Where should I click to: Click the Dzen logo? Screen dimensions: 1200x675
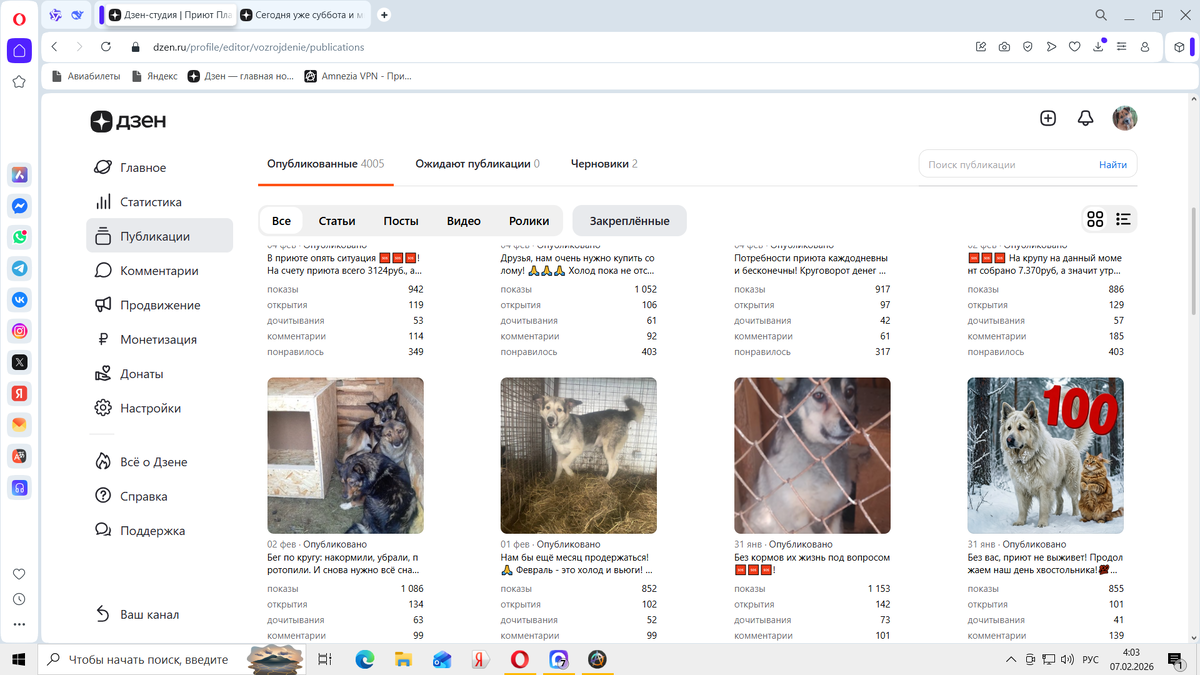pos(128,121)
